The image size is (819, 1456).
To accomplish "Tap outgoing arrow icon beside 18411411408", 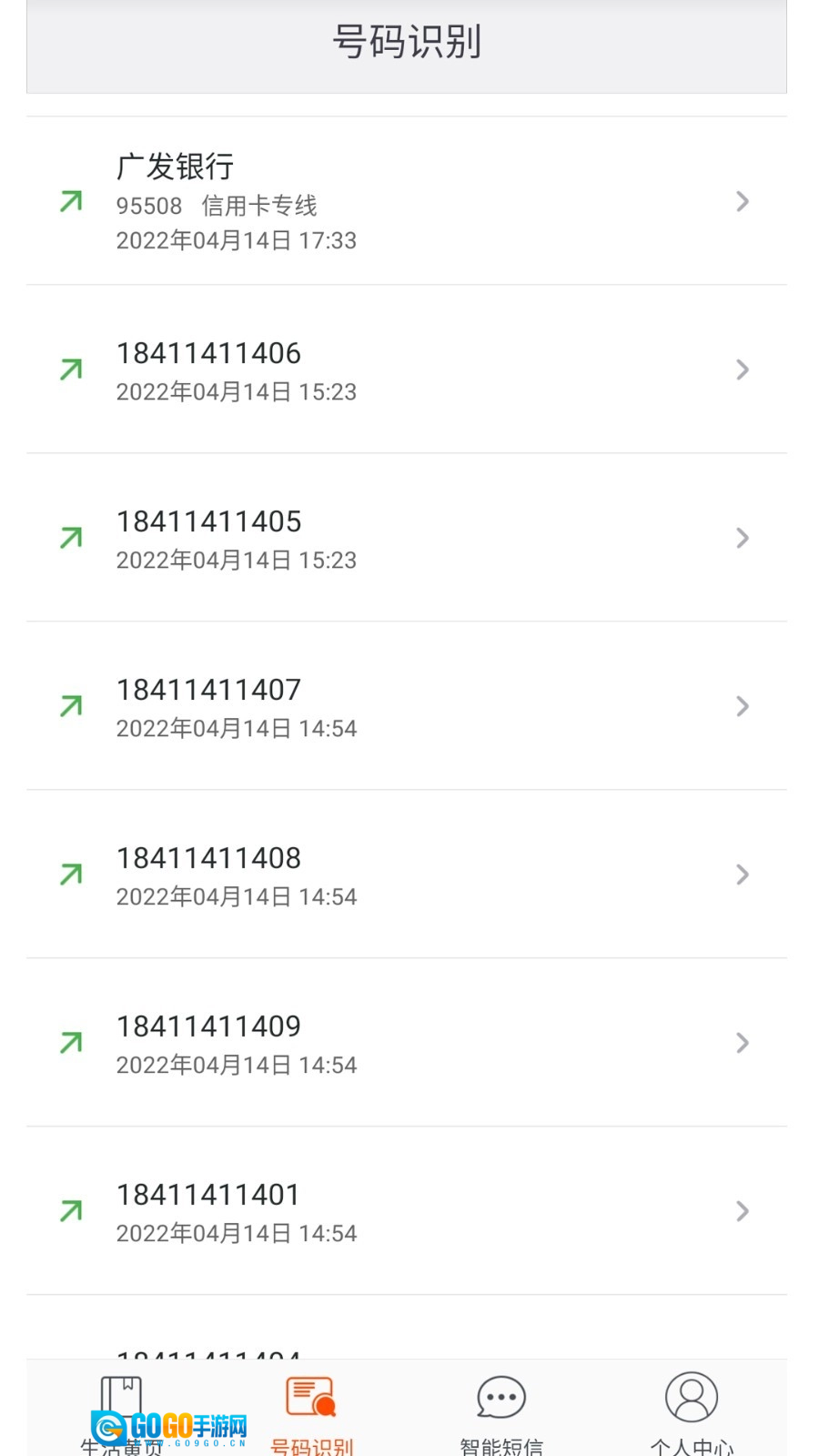I will 71,875.
